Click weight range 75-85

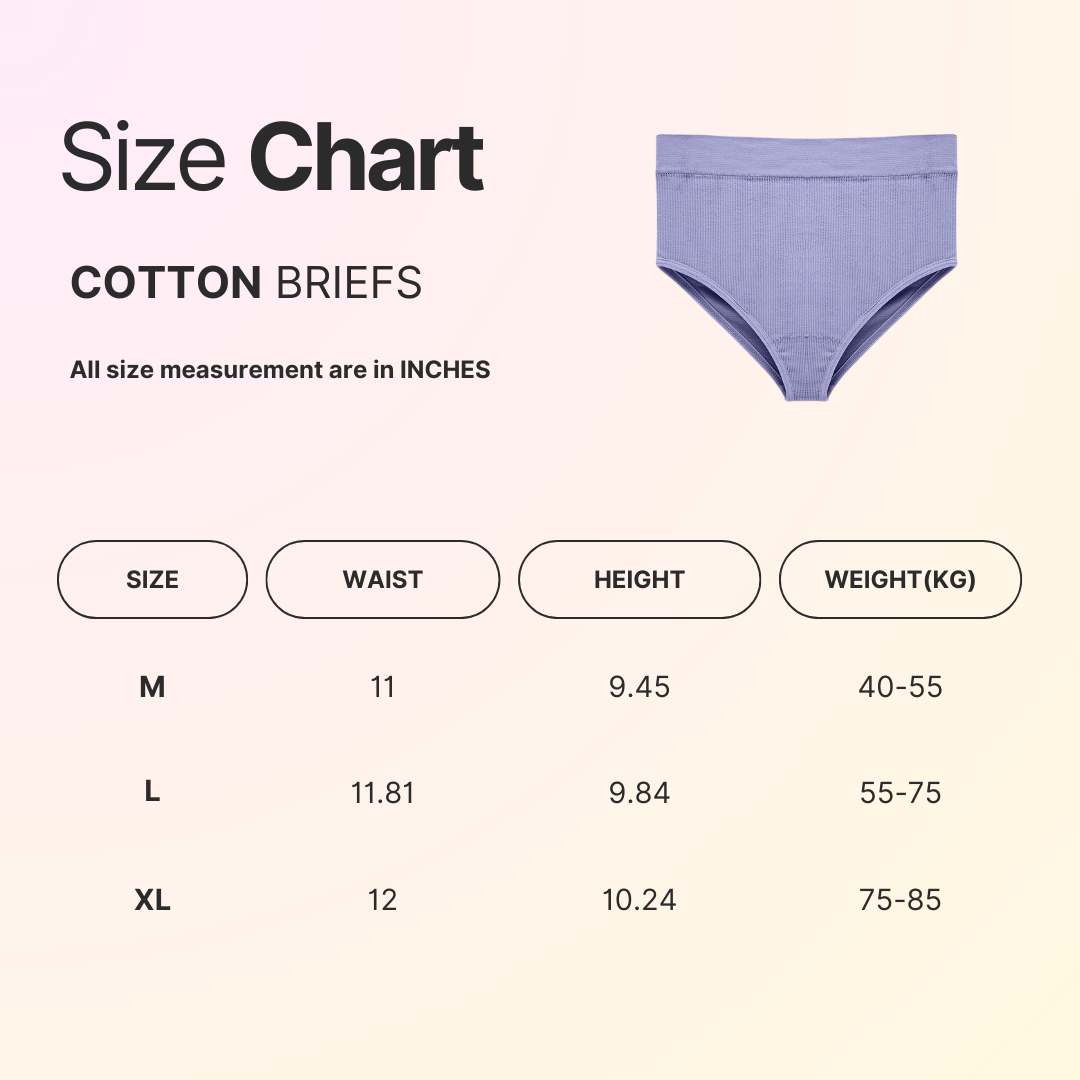click(x=900, y=900)
